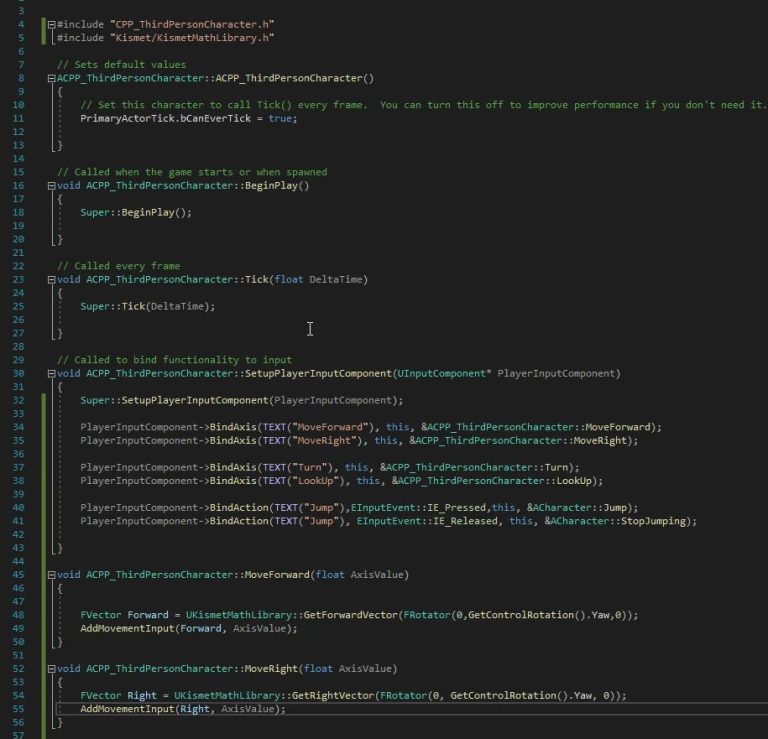
Task: Click "Kismet/KismetMathLibrary.h" include string
Action: pos(192,38)
